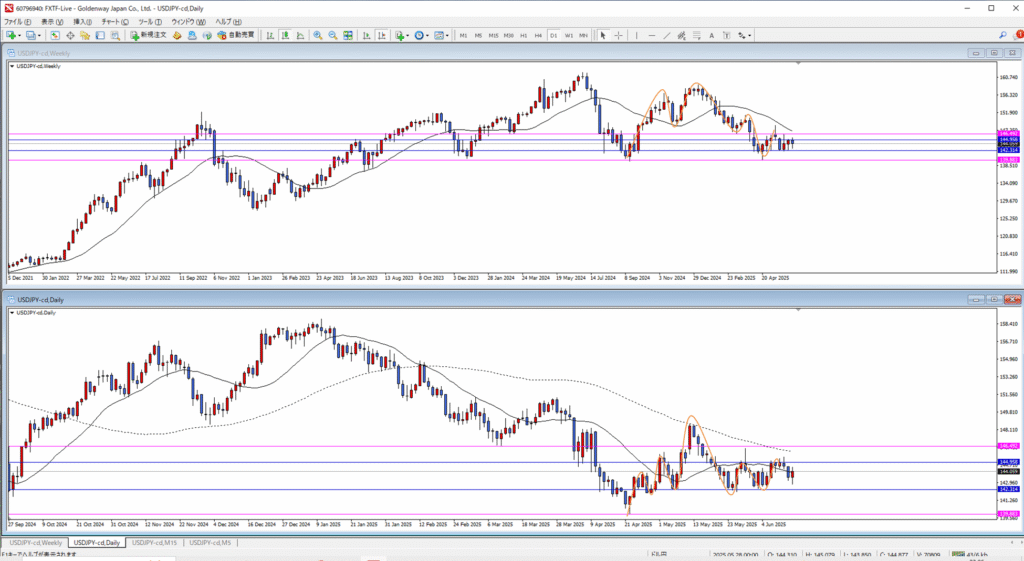Open the ヘルプ menu
Screen dimensions: 1024x561
(229, 22)
